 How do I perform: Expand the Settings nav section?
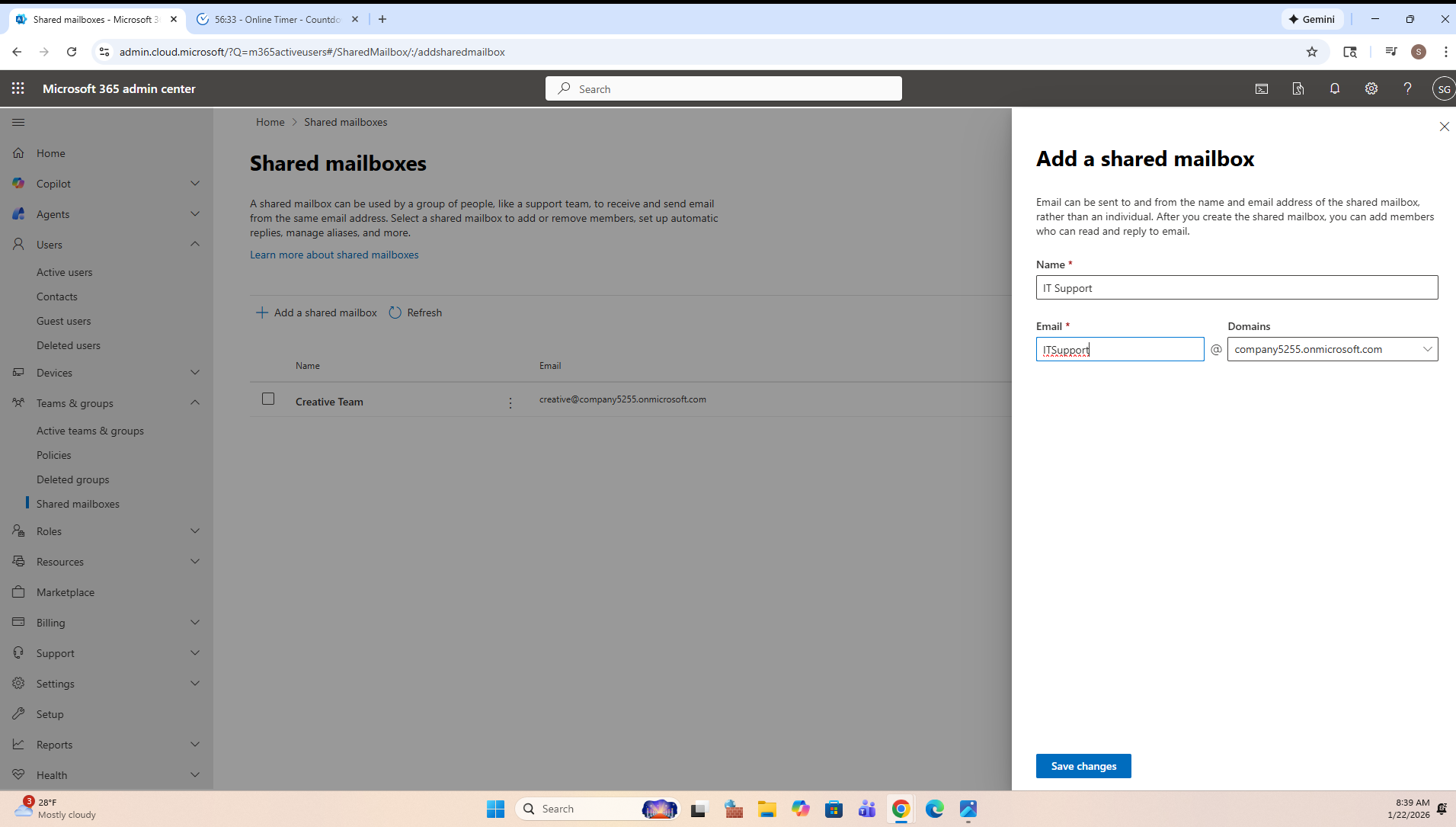(195, 683)
